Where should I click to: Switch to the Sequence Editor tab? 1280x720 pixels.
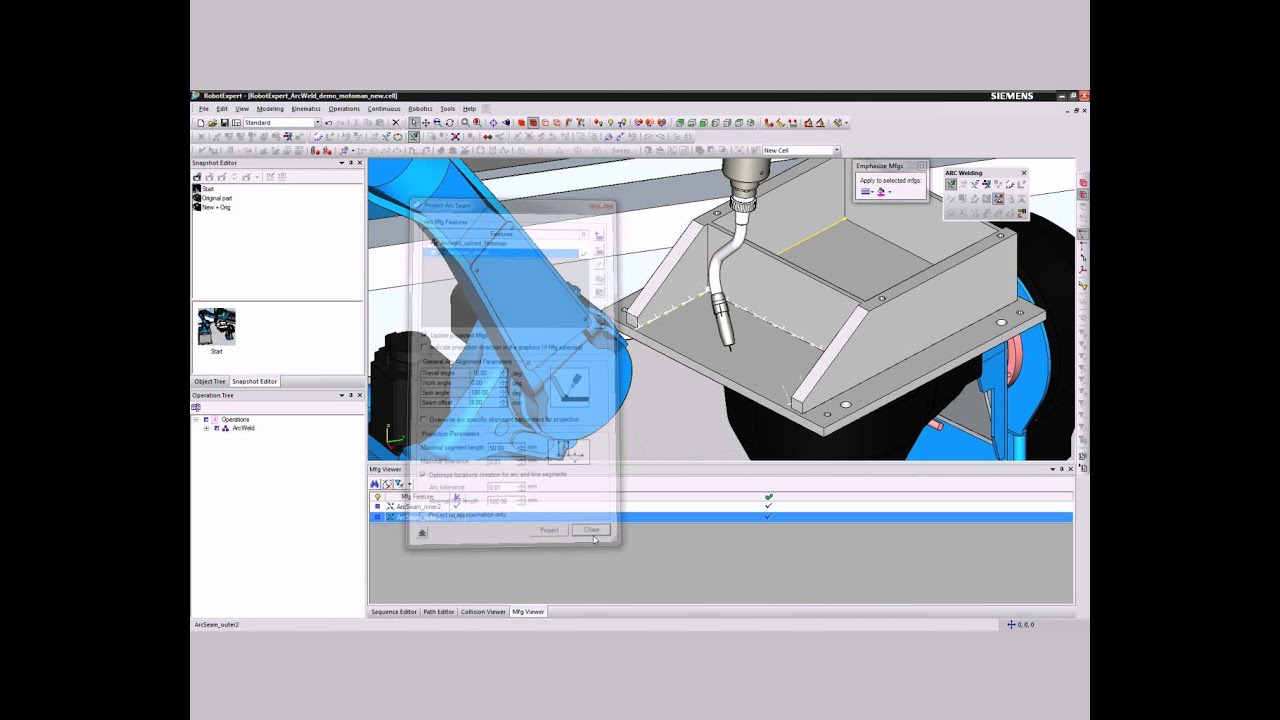[394, 612]
